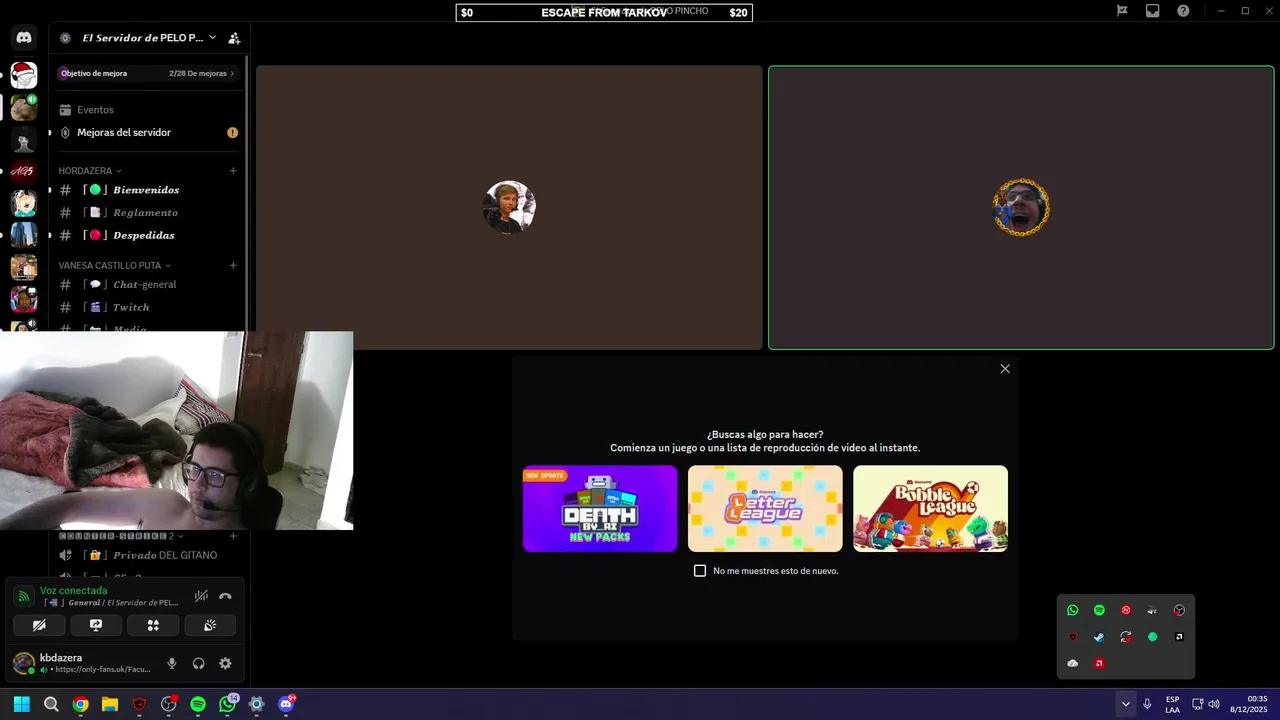Launch the Bobble League activity card
This screenshot has height=720, width=1280.
pos(930,508)
